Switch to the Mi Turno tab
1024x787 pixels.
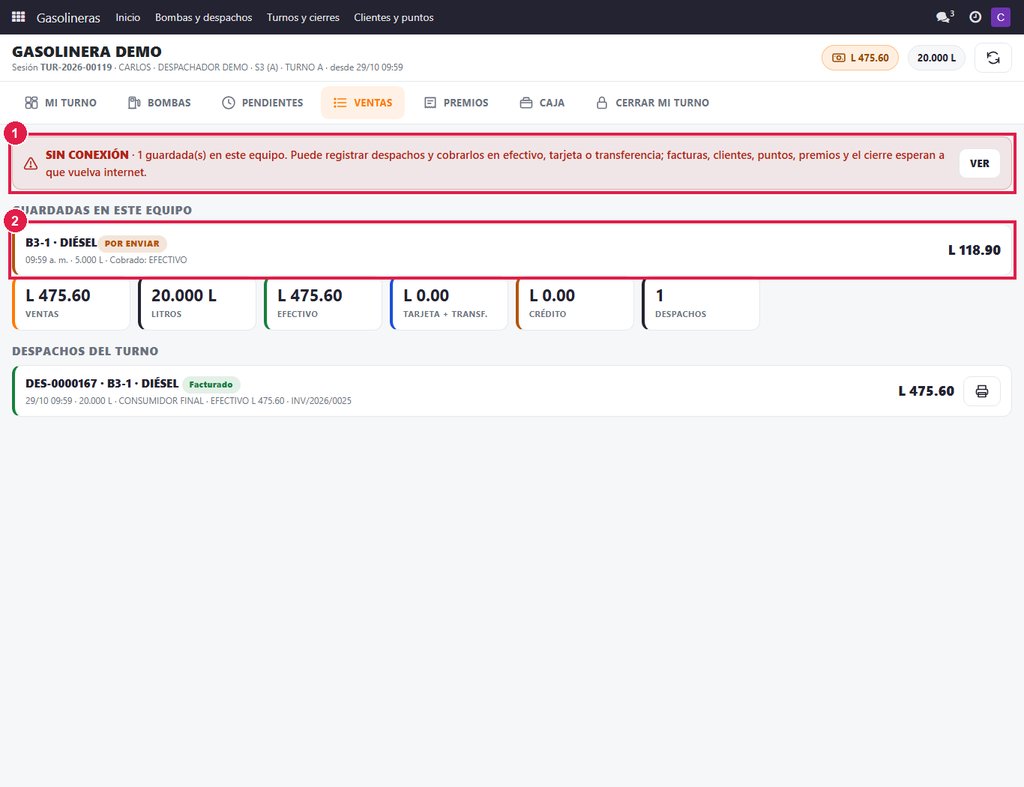[x=61, y=103]
